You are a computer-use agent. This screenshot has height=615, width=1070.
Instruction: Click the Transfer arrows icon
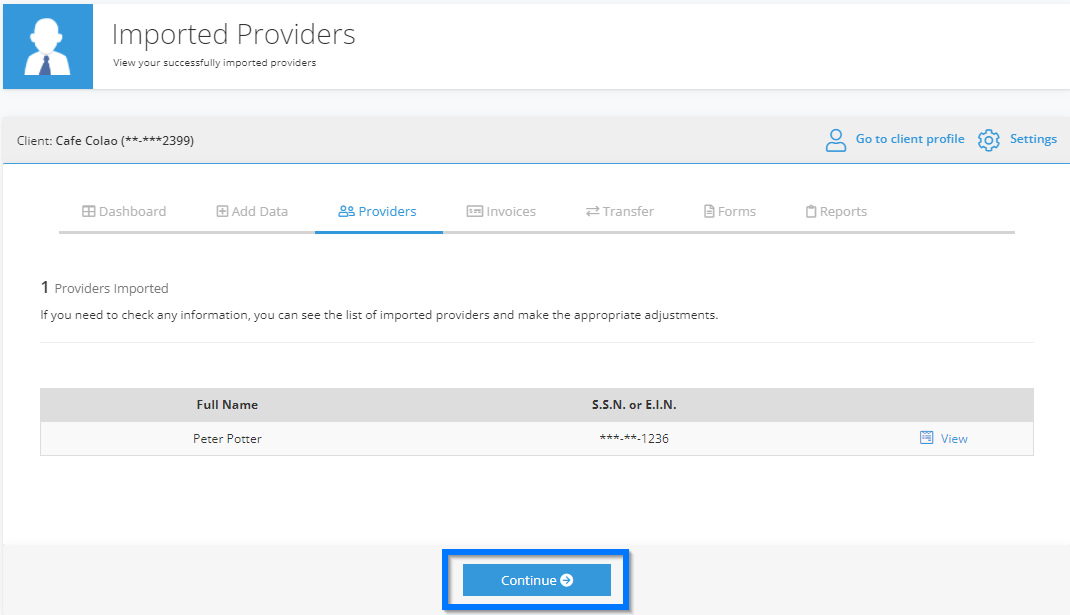pos(592,211)
